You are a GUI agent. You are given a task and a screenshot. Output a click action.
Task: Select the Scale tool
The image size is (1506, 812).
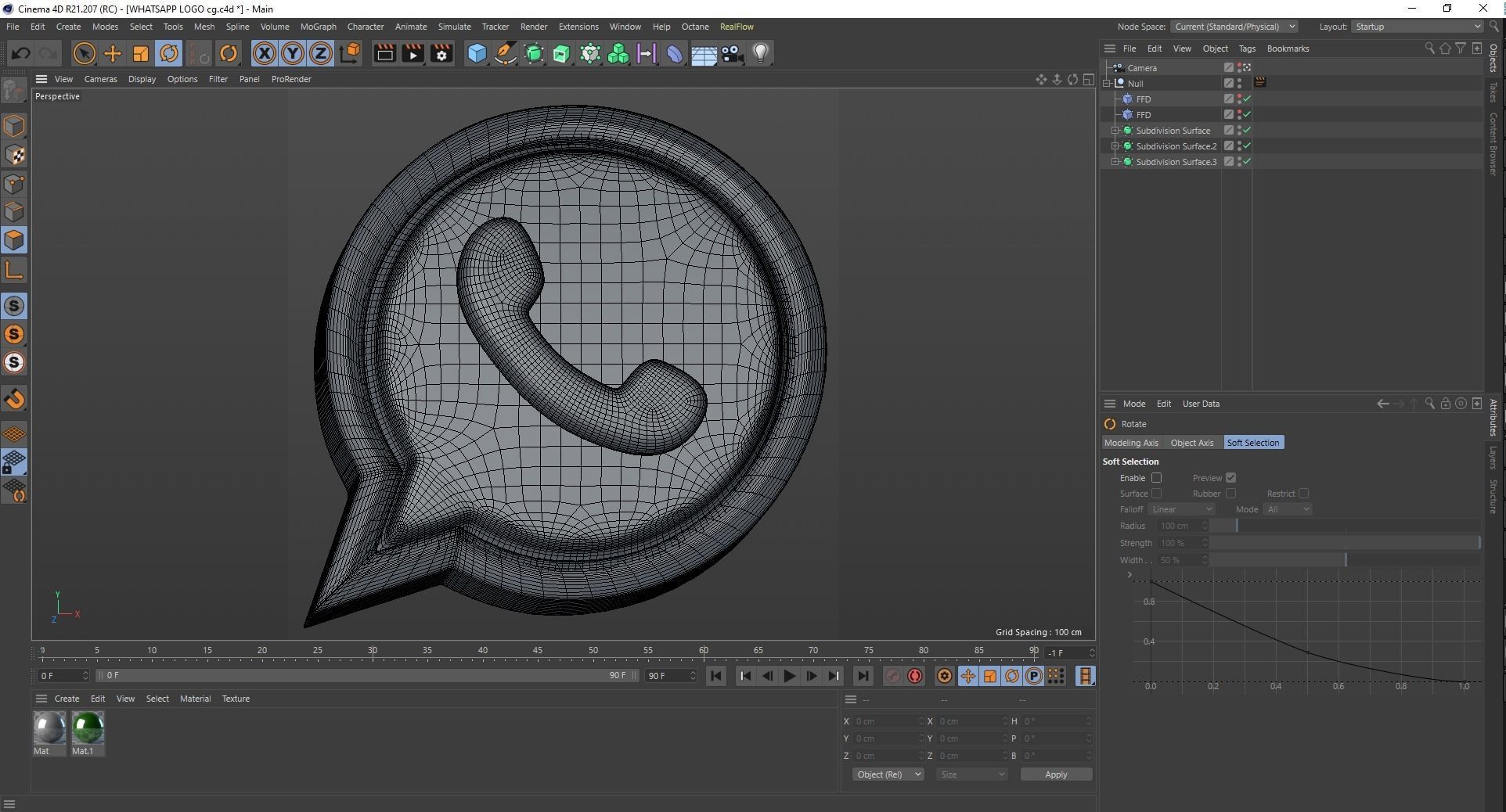pos(141,53)
